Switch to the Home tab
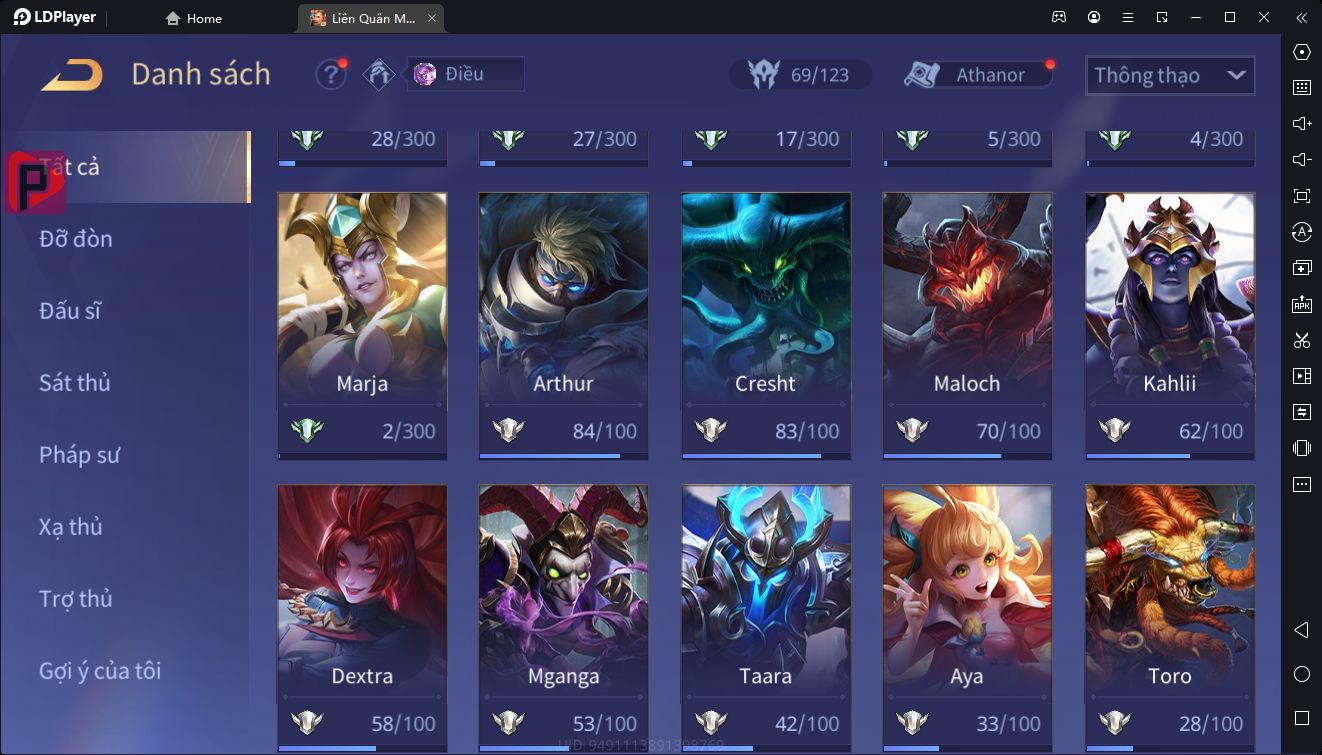This screenshot has width=1322, height=755. 194,18
